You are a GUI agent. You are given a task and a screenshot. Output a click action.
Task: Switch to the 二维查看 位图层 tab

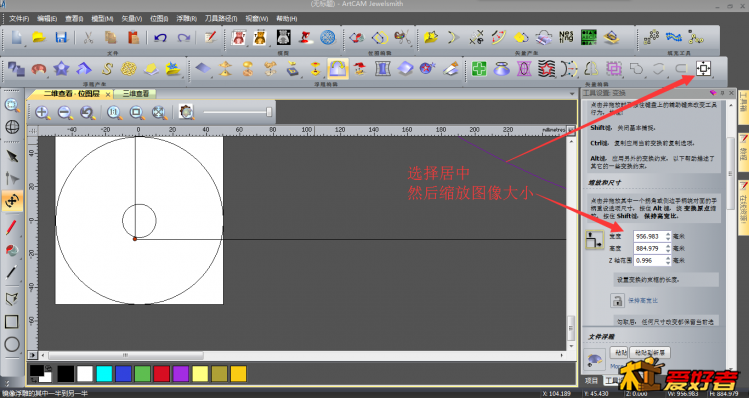coord(71,94)
